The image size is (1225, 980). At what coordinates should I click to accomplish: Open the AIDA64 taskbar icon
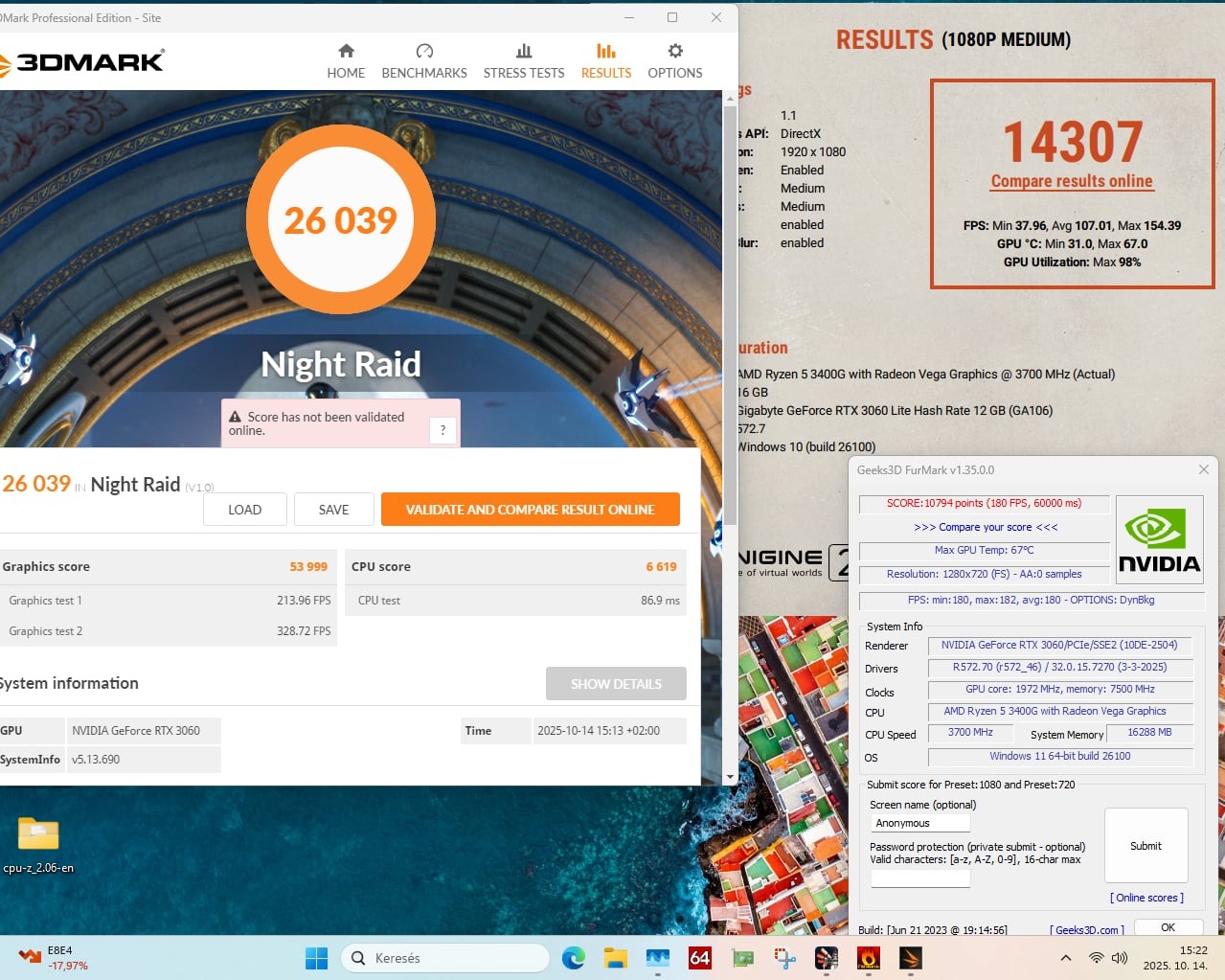point(700,958)
